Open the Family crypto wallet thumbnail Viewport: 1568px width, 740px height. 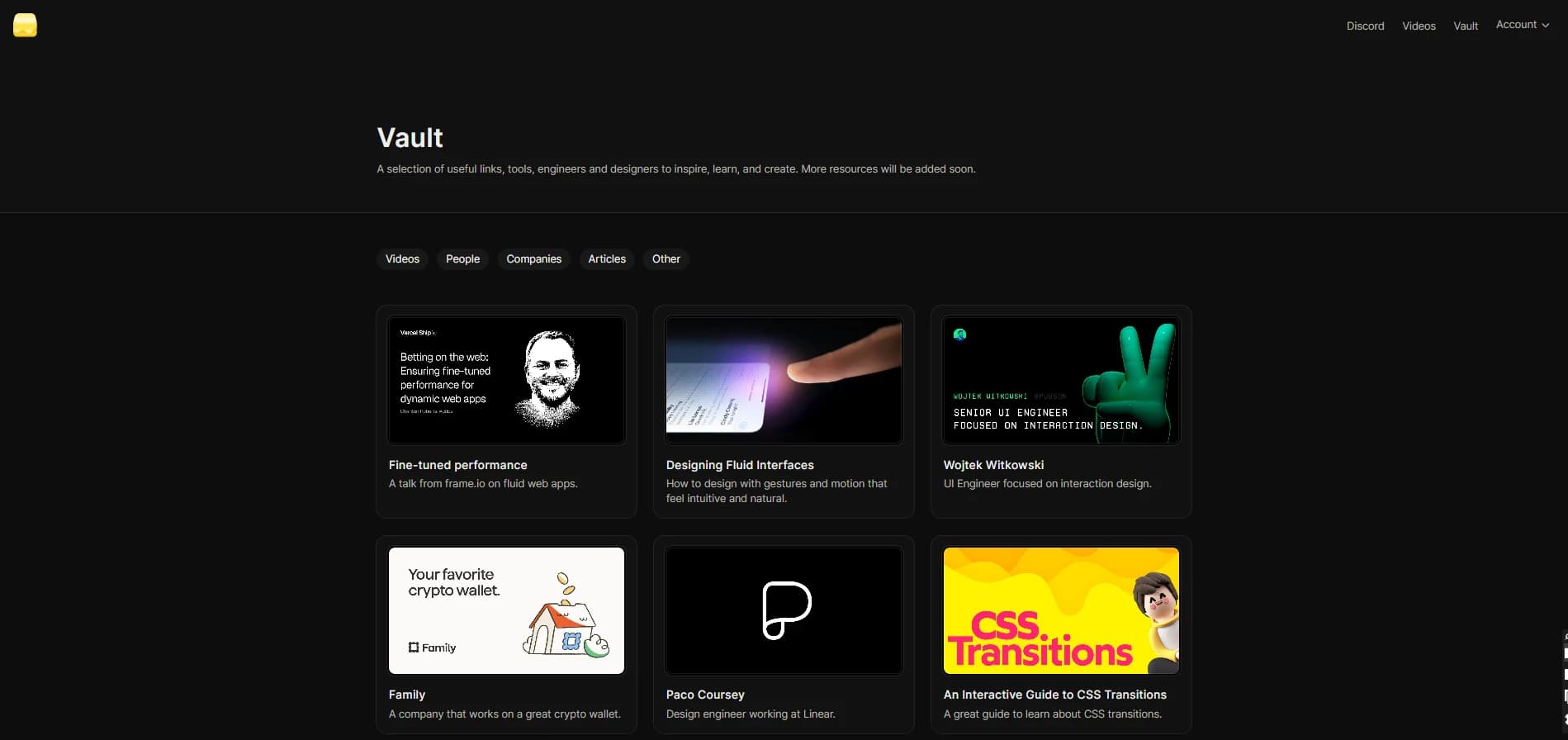(506, 610)
